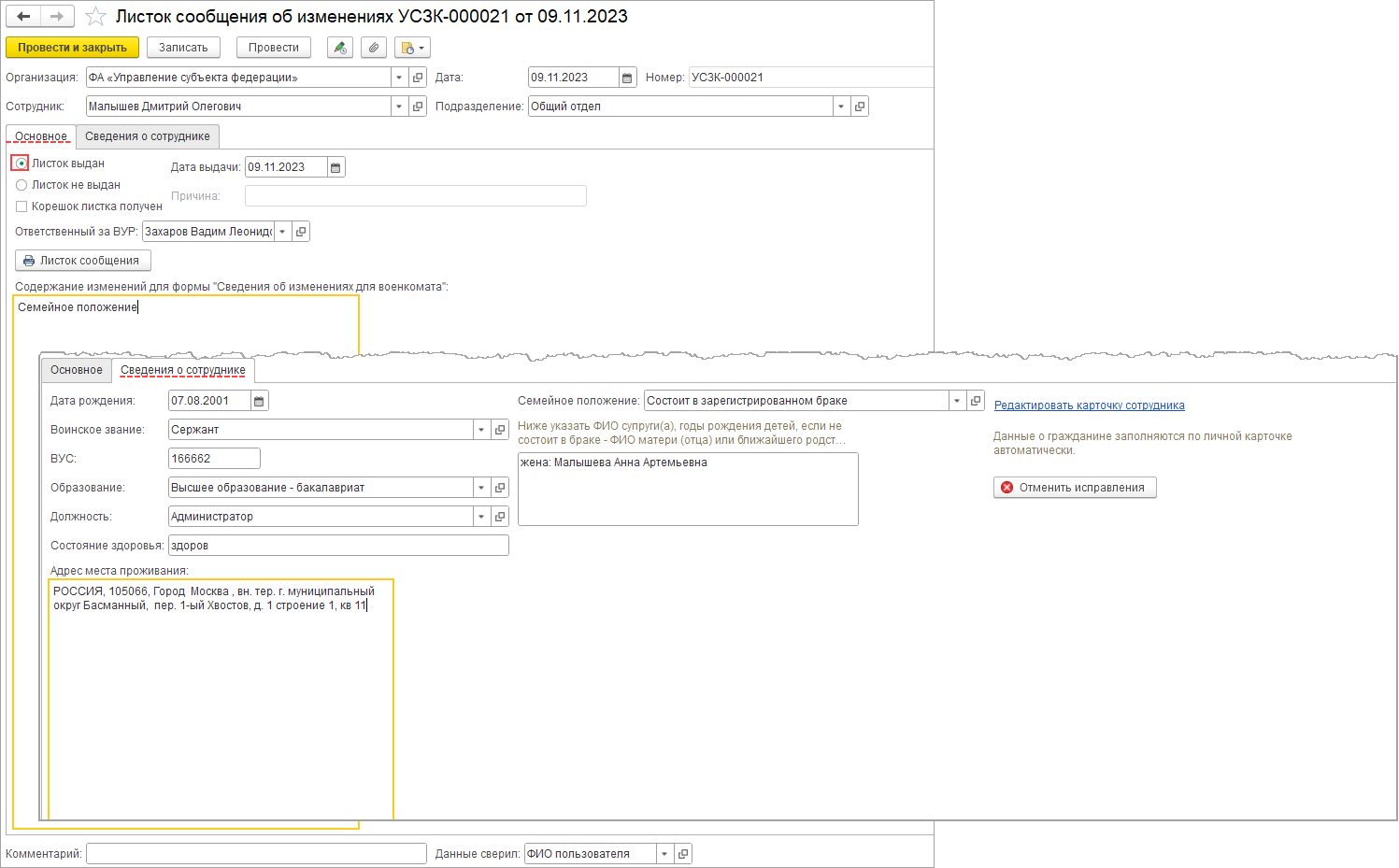
Task: Open Редактировать карточку сотрудника link
Action: (x=1090, y=406)
